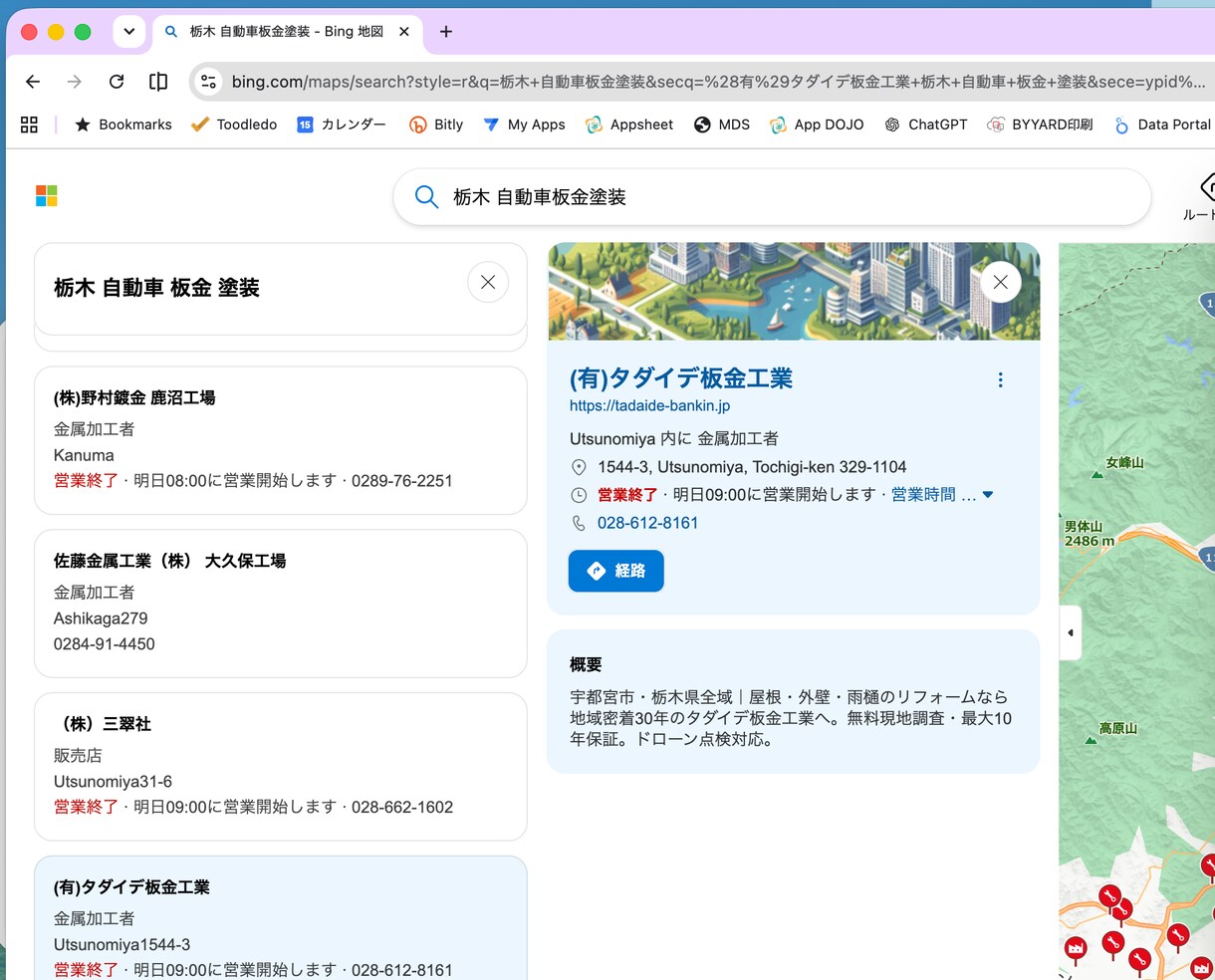The width and height of the screenshot is (1215, 980).
Task: Toggle the browser side panel icon
Action: click(158, 82)
